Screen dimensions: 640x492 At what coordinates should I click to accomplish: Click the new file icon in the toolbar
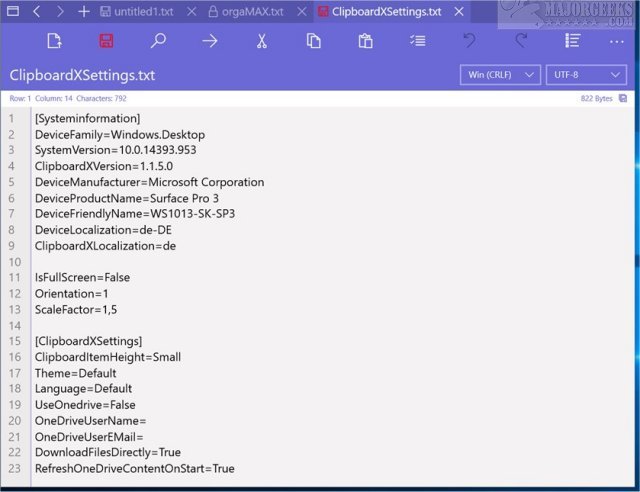point(54,41)
